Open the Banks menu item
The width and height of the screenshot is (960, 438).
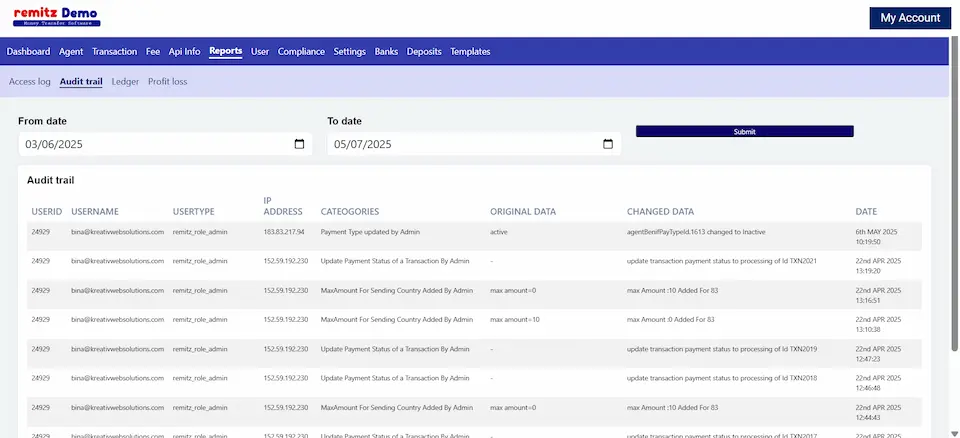pyautogui.click(x=386, y=51)
